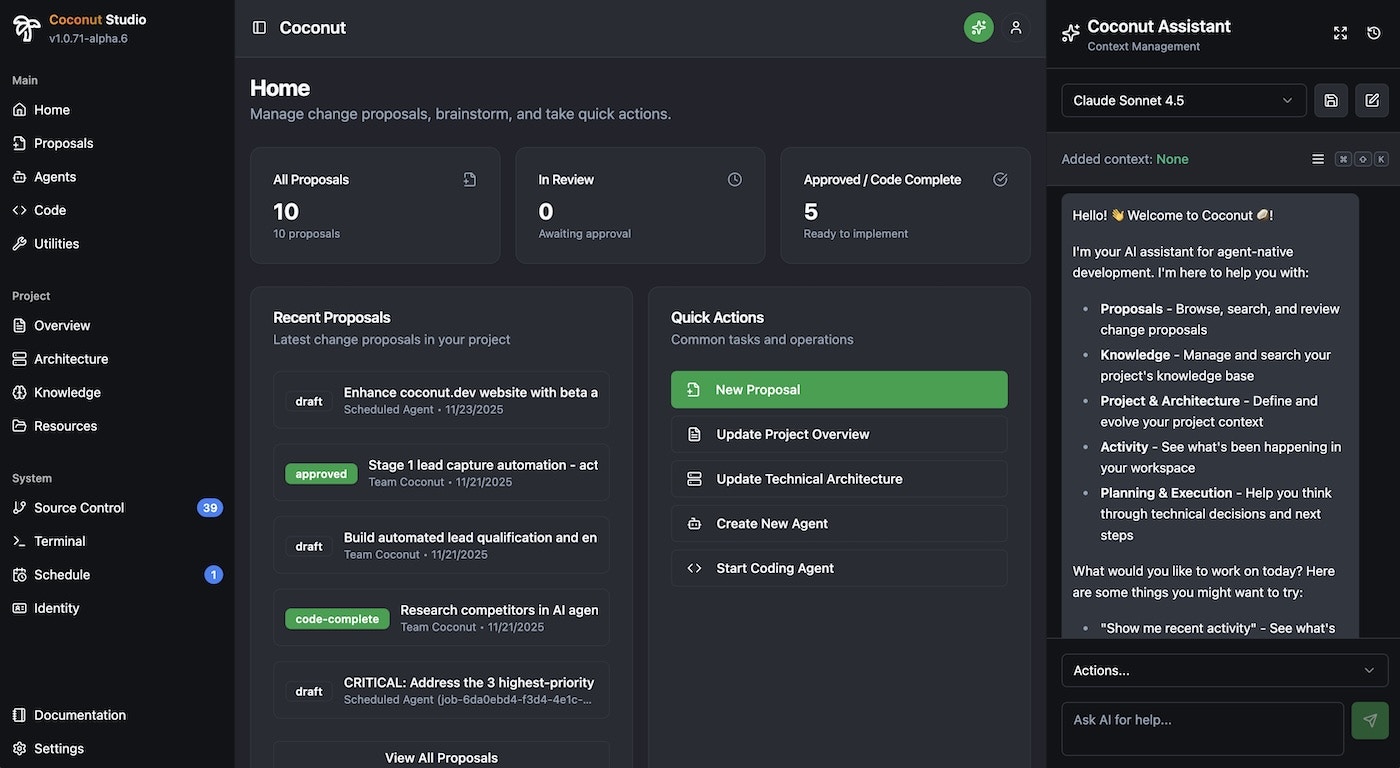Open the Claude Sonnet 4.5 model dropdown
This screenshot has width=1400, height=768.
1184,100
